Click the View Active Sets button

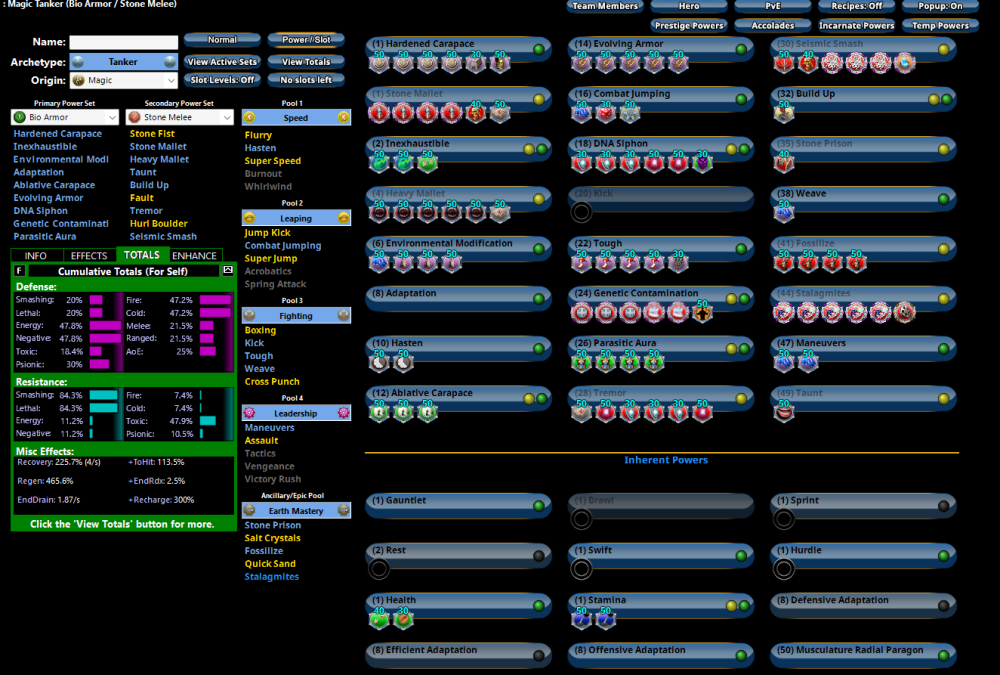tap(223, 62)
